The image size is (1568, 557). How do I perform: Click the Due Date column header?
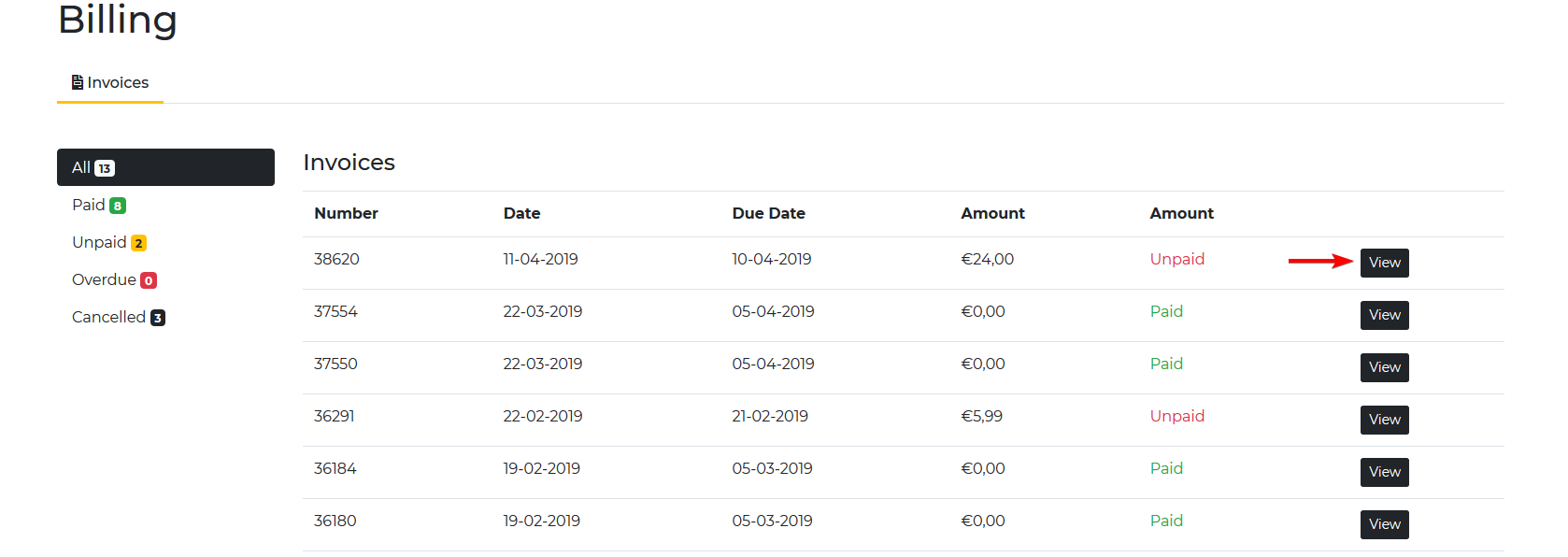[768, 213]
